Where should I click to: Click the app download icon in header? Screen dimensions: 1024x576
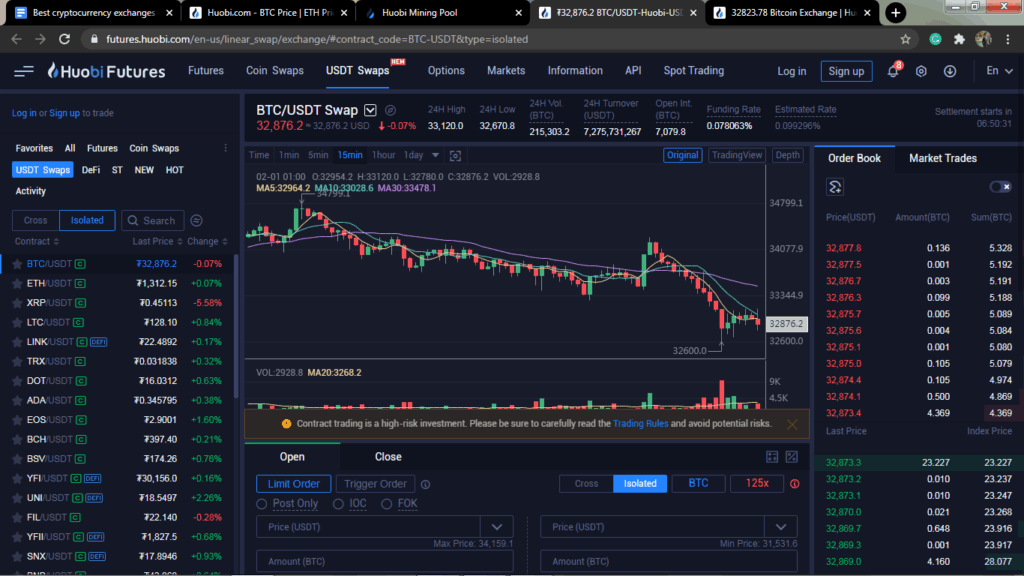[x=951, y=70]
